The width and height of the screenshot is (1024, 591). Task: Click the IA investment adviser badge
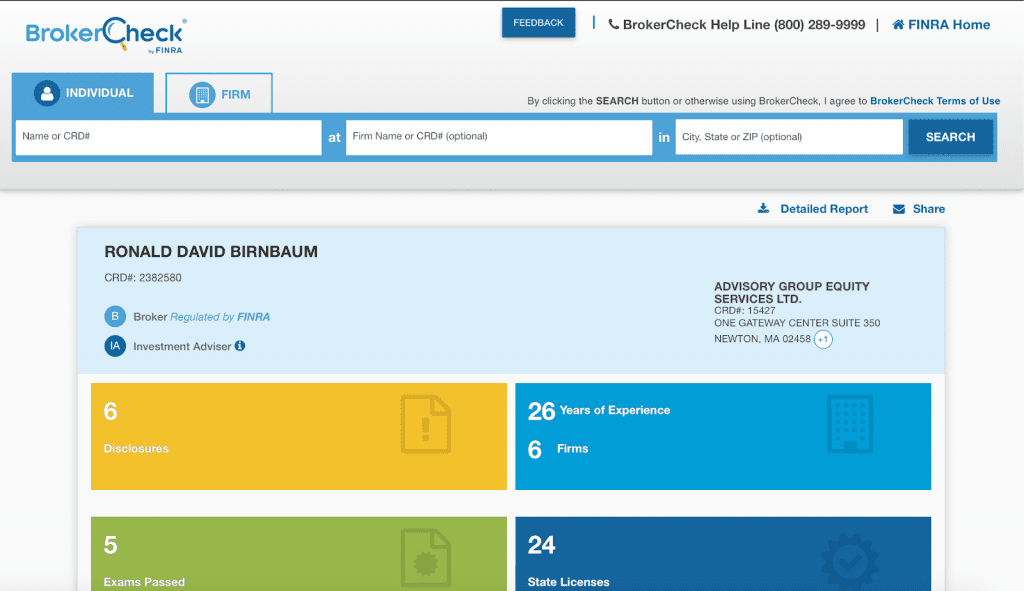point(115,346)
